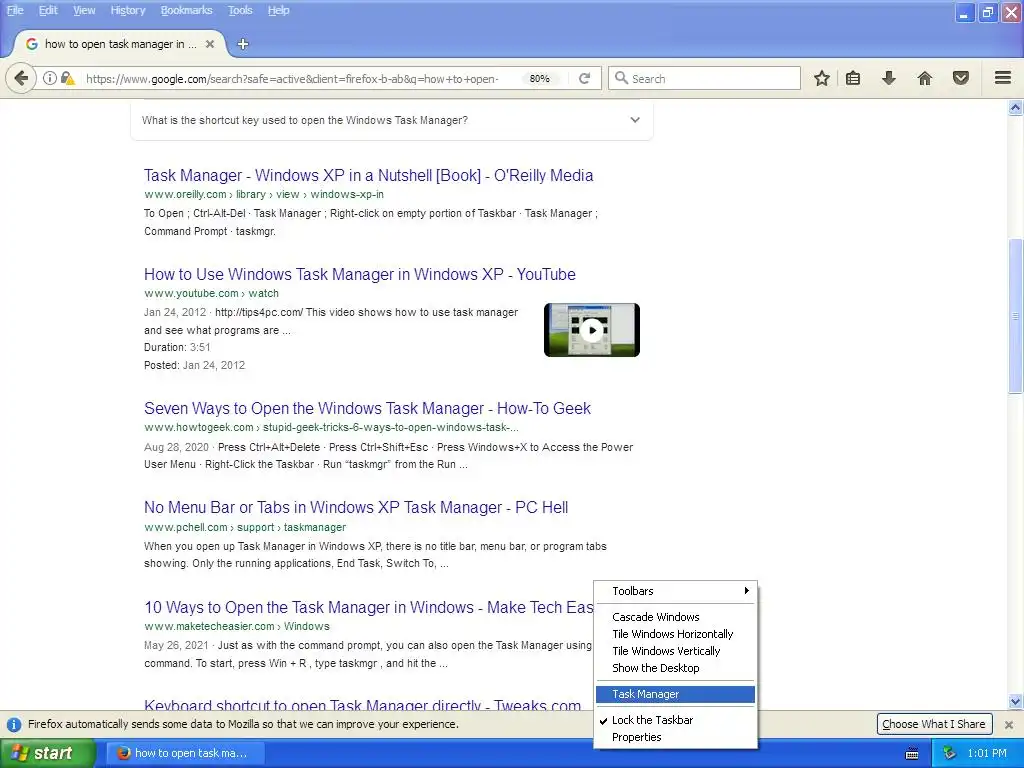Click the 1:01 PM system clock
Screen dimensions: 1024x768
987,754
